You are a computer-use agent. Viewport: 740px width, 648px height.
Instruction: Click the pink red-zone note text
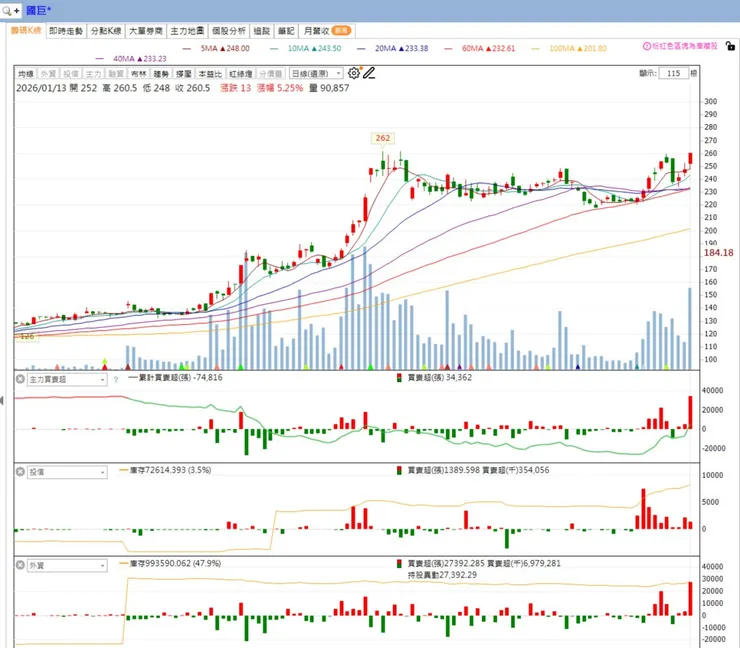(684, 46)
